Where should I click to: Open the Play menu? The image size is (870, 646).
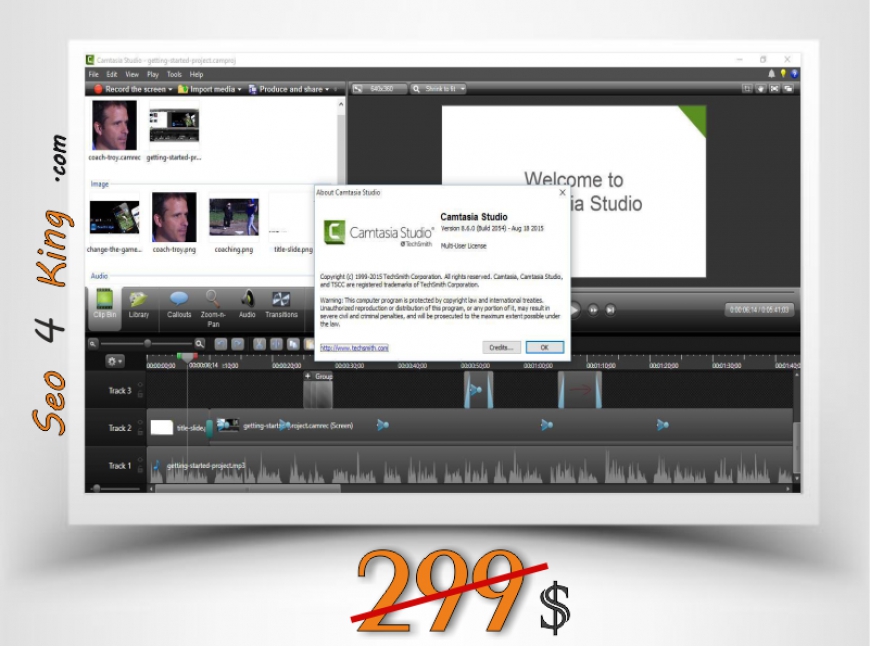153,74
